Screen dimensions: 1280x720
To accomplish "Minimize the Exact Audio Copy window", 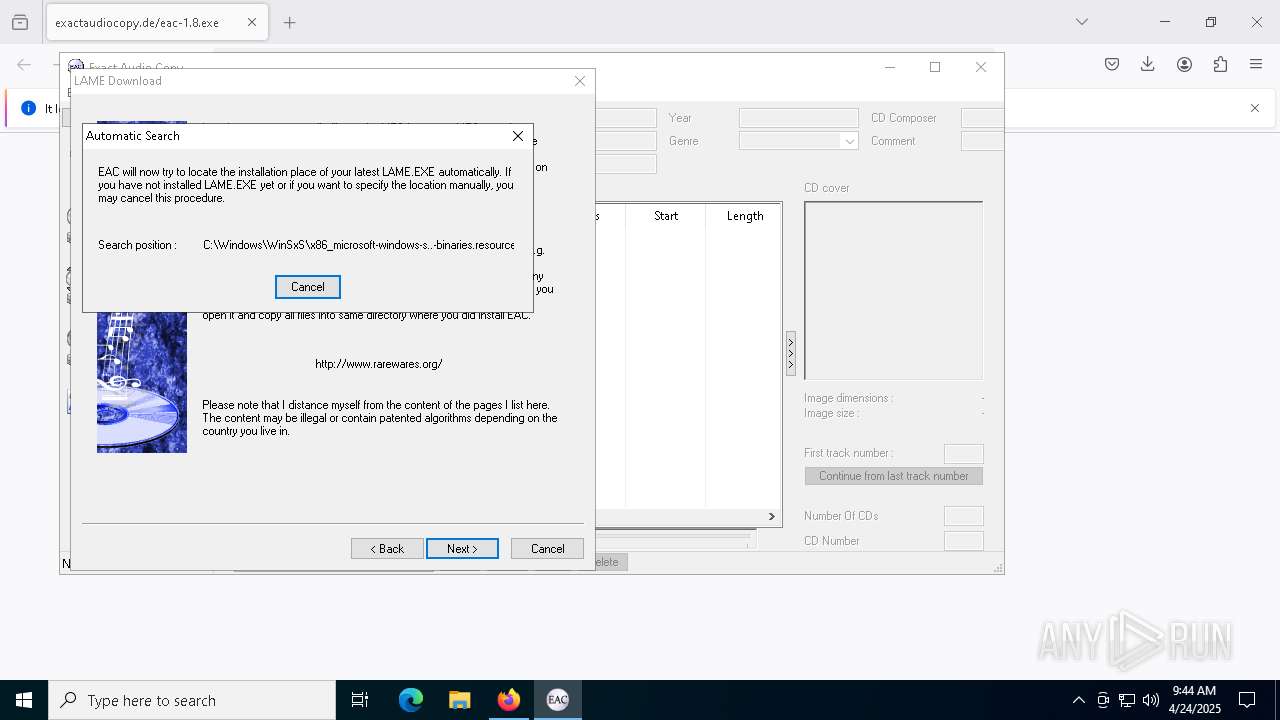I will tap(890, 67).
